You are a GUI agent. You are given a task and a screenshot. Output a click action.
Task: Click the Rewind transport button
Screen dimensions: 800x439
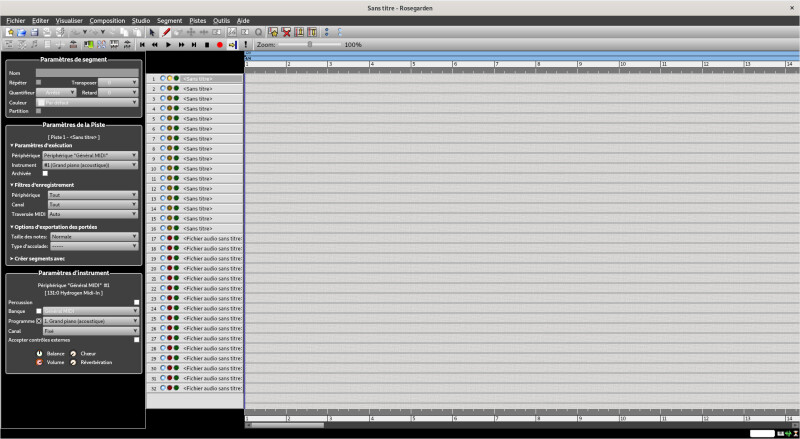155,45
